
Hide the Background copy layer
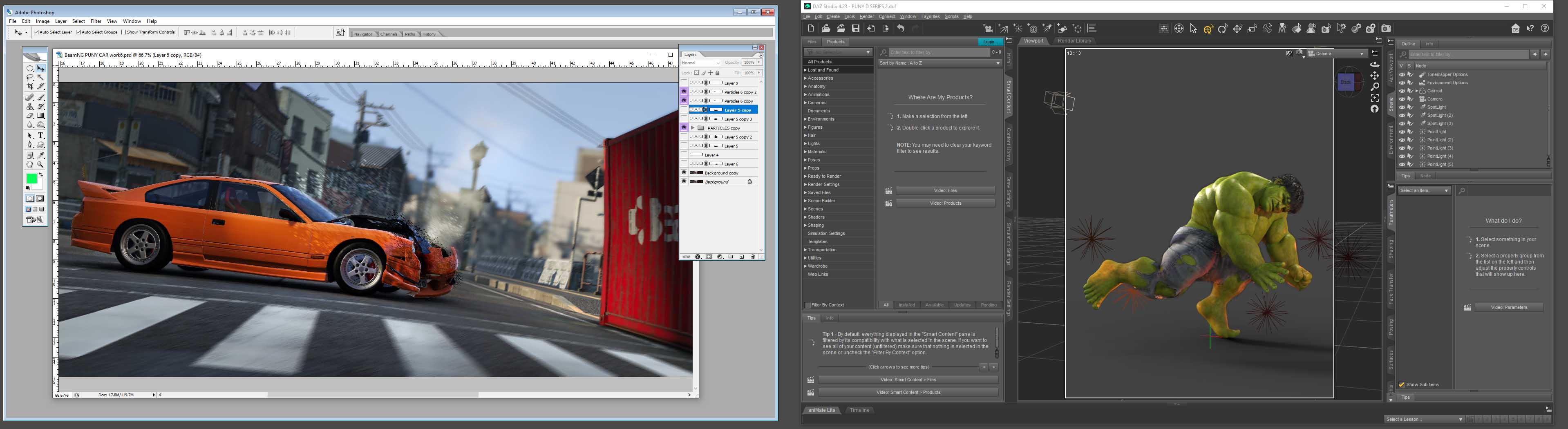[x=684, y=173]
